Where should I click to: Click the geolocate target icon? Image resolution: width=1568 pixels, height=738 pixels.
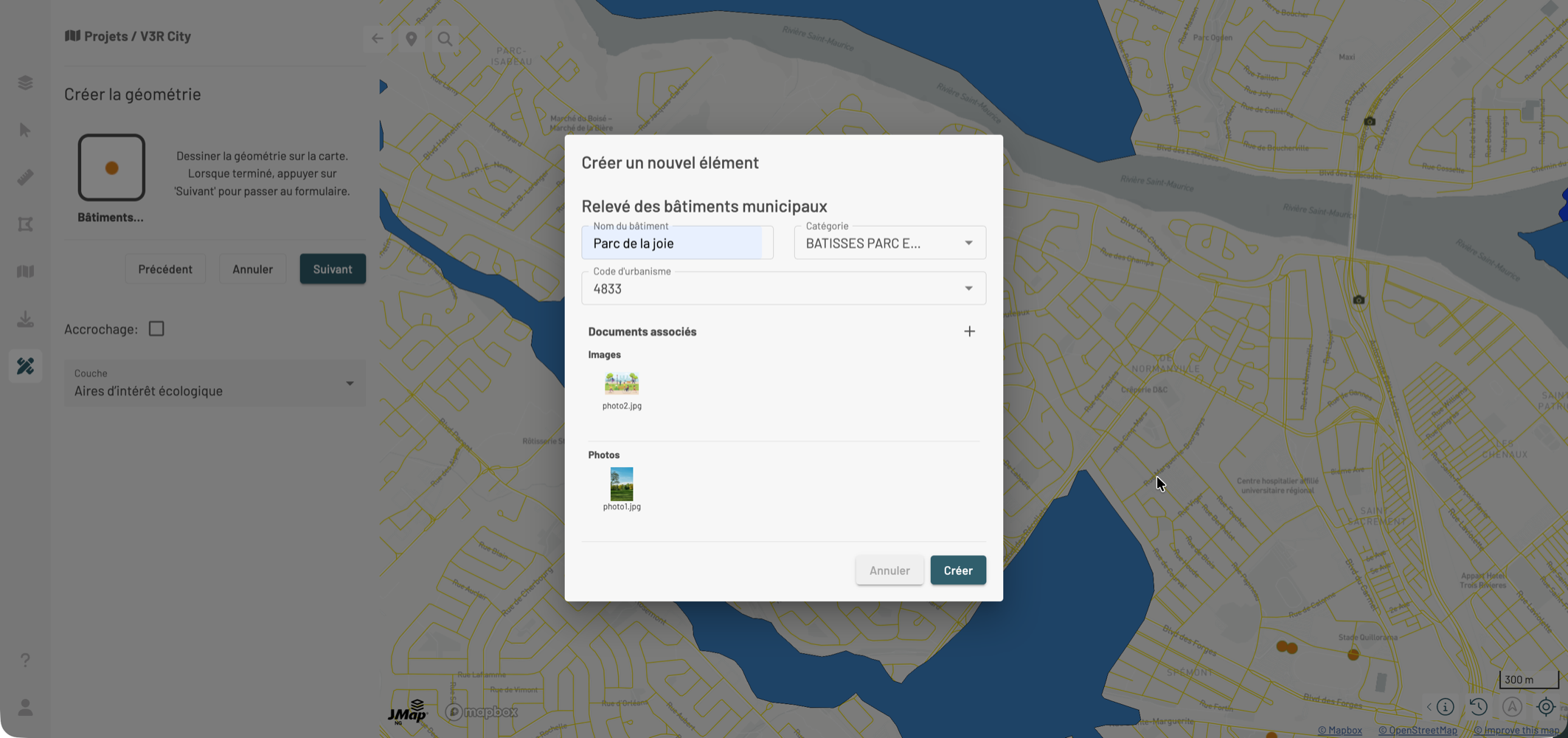pos(1546,707)
